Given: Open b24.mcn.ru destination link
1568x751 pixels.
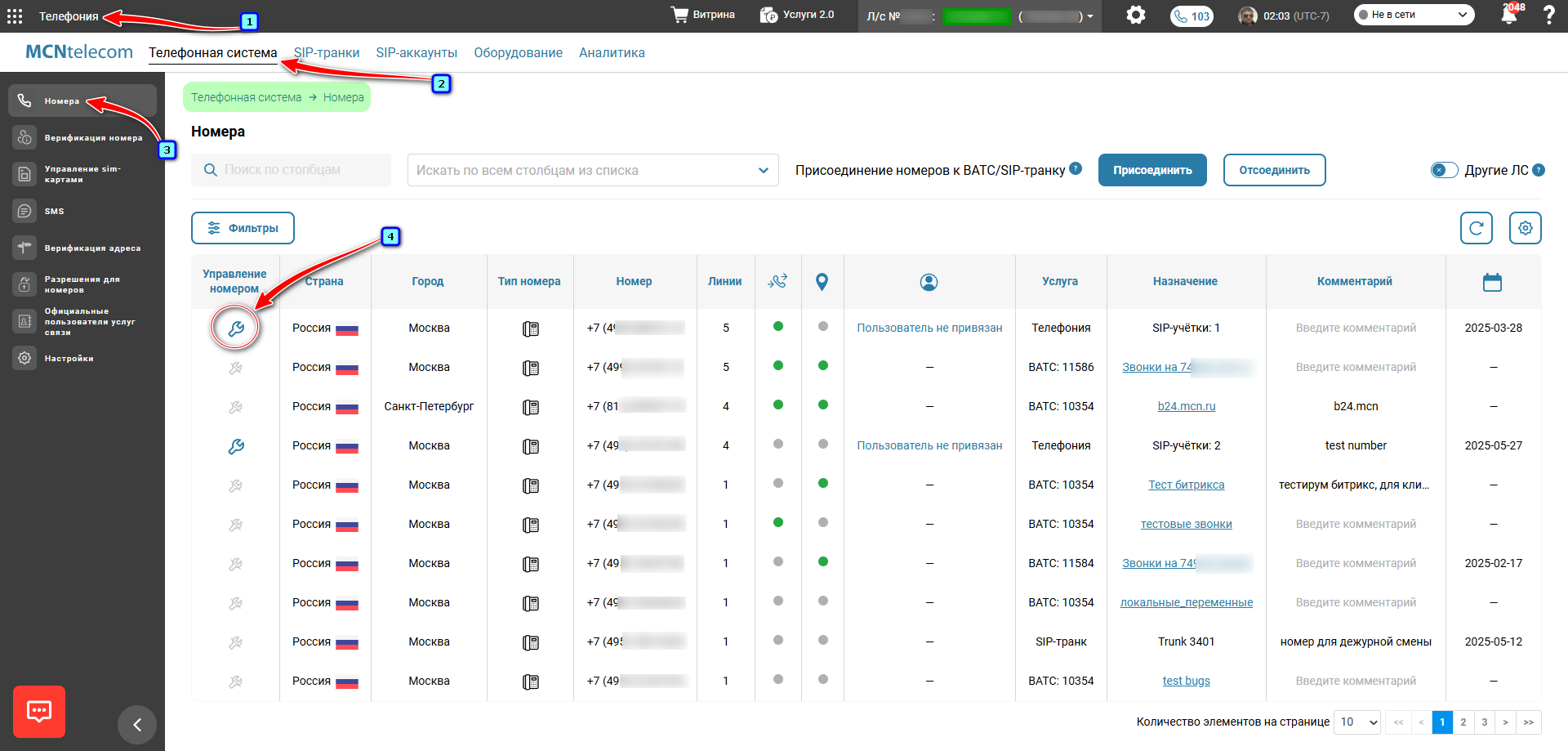Looking at the screenshot, I should [x=1186, y=406].
